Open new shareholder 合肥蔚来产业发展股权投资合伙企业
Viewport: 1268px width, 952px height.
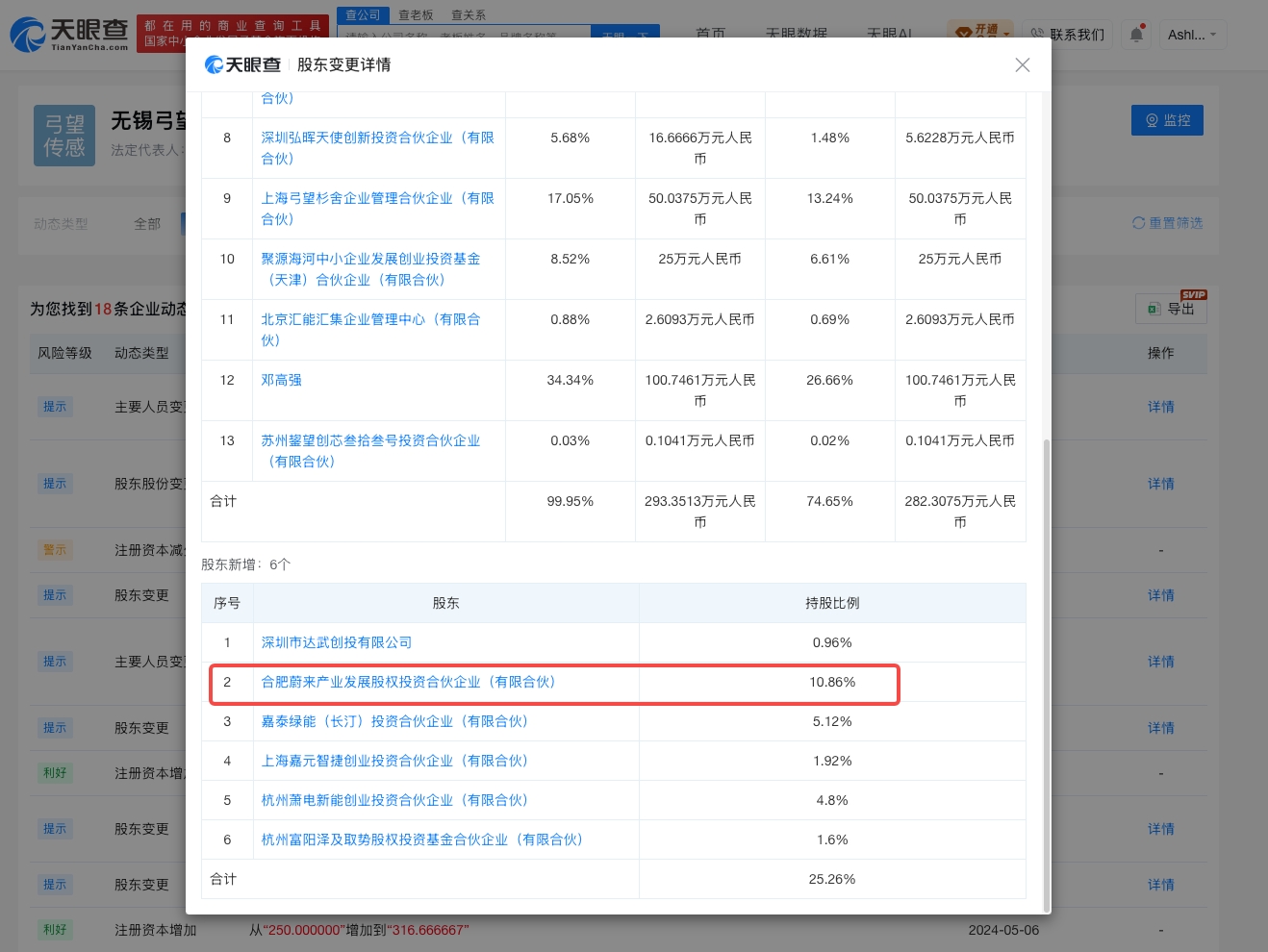[x=409, y=682]
